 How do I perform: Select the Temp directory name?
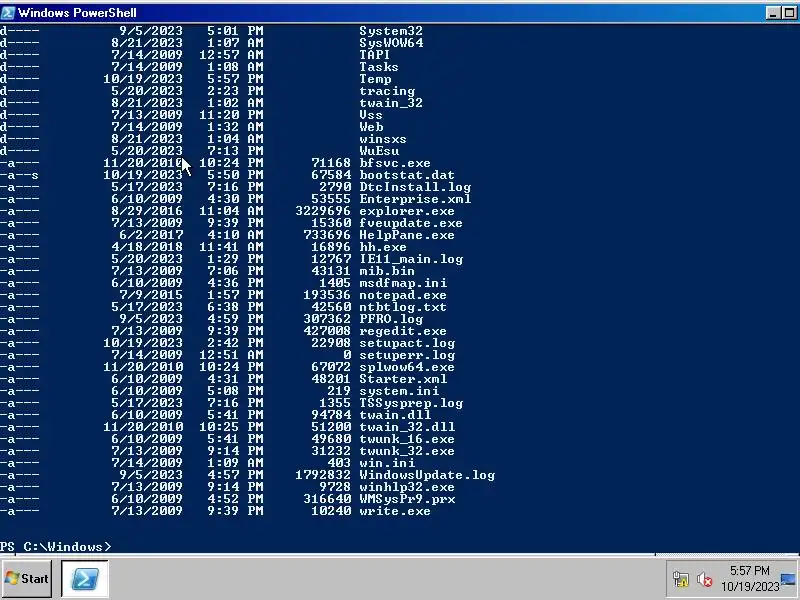(x=375, y=79)
